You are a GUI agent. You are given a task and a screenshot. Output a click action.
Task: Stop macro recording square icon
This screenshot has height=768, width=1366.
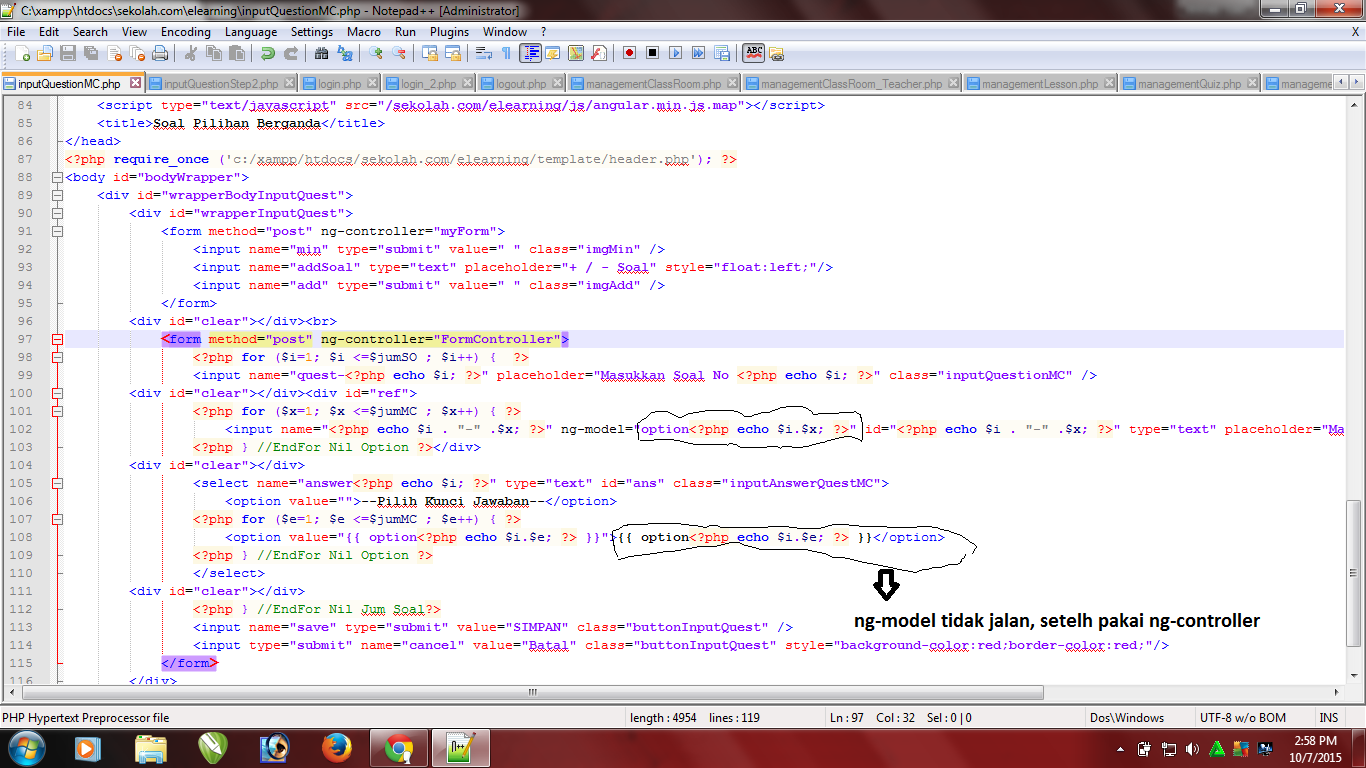tap(652, 53)
